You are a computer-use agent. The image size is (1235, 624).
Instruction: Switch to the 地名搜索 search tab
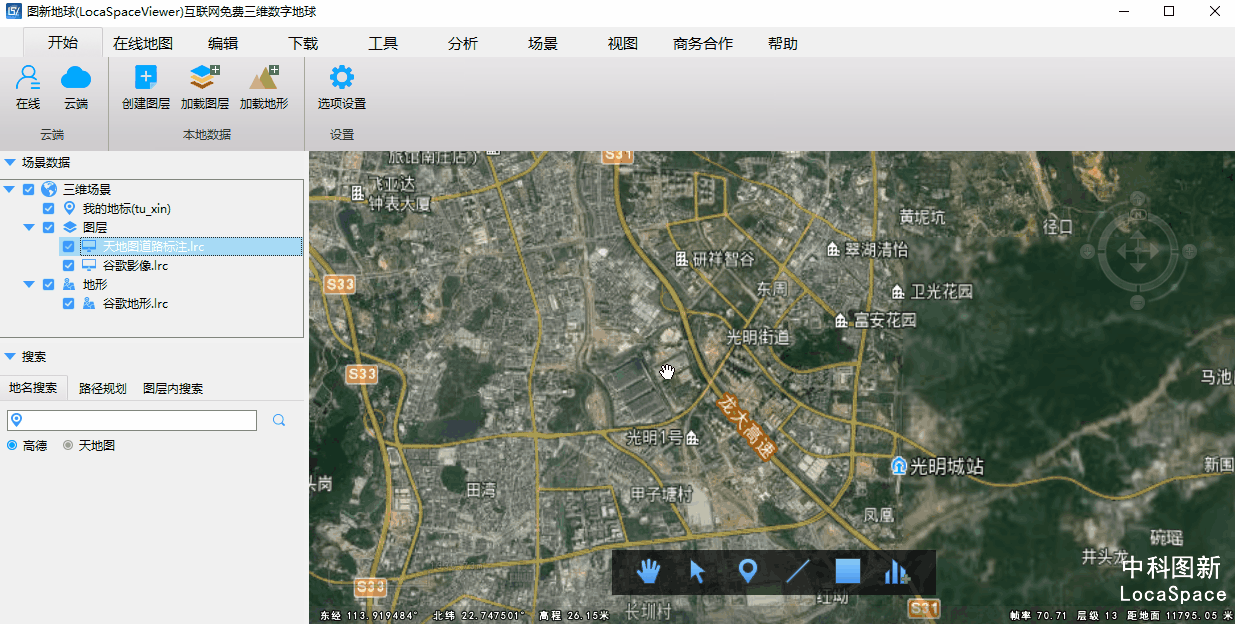[x=33, y=388]
